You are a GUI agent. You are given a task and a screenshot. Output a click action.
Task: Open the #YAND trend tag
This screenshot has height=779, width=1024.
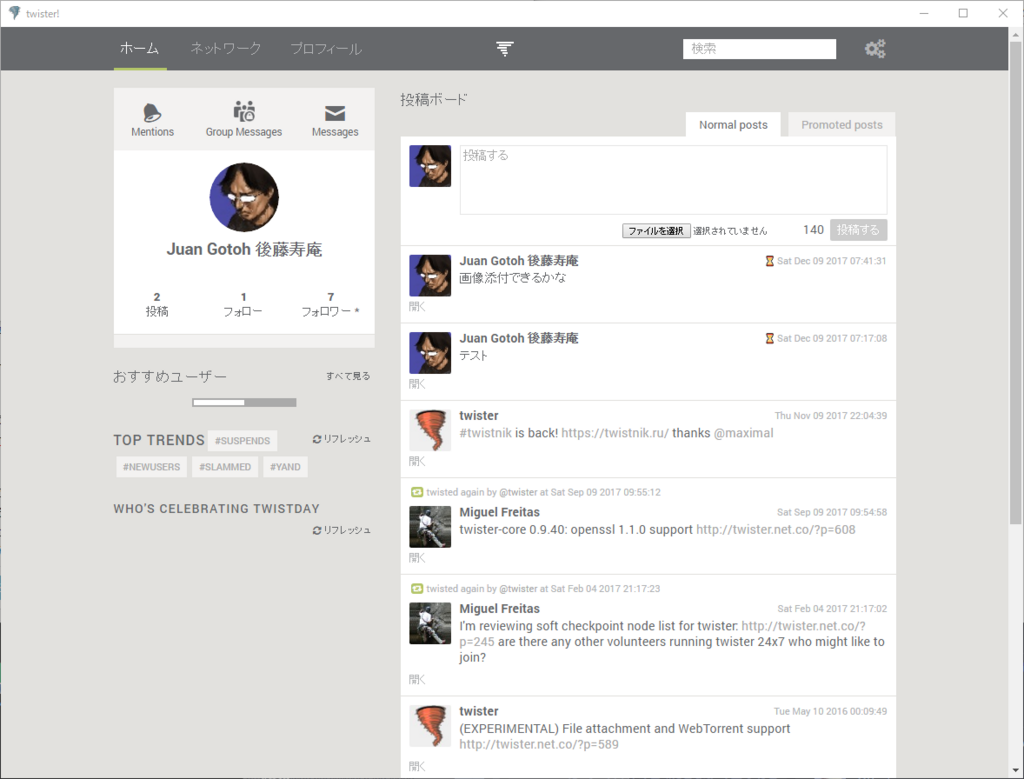(x=285, y=467)
